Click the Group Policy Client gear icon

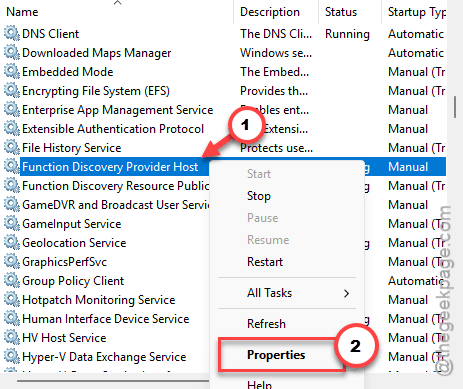[12, 281]
